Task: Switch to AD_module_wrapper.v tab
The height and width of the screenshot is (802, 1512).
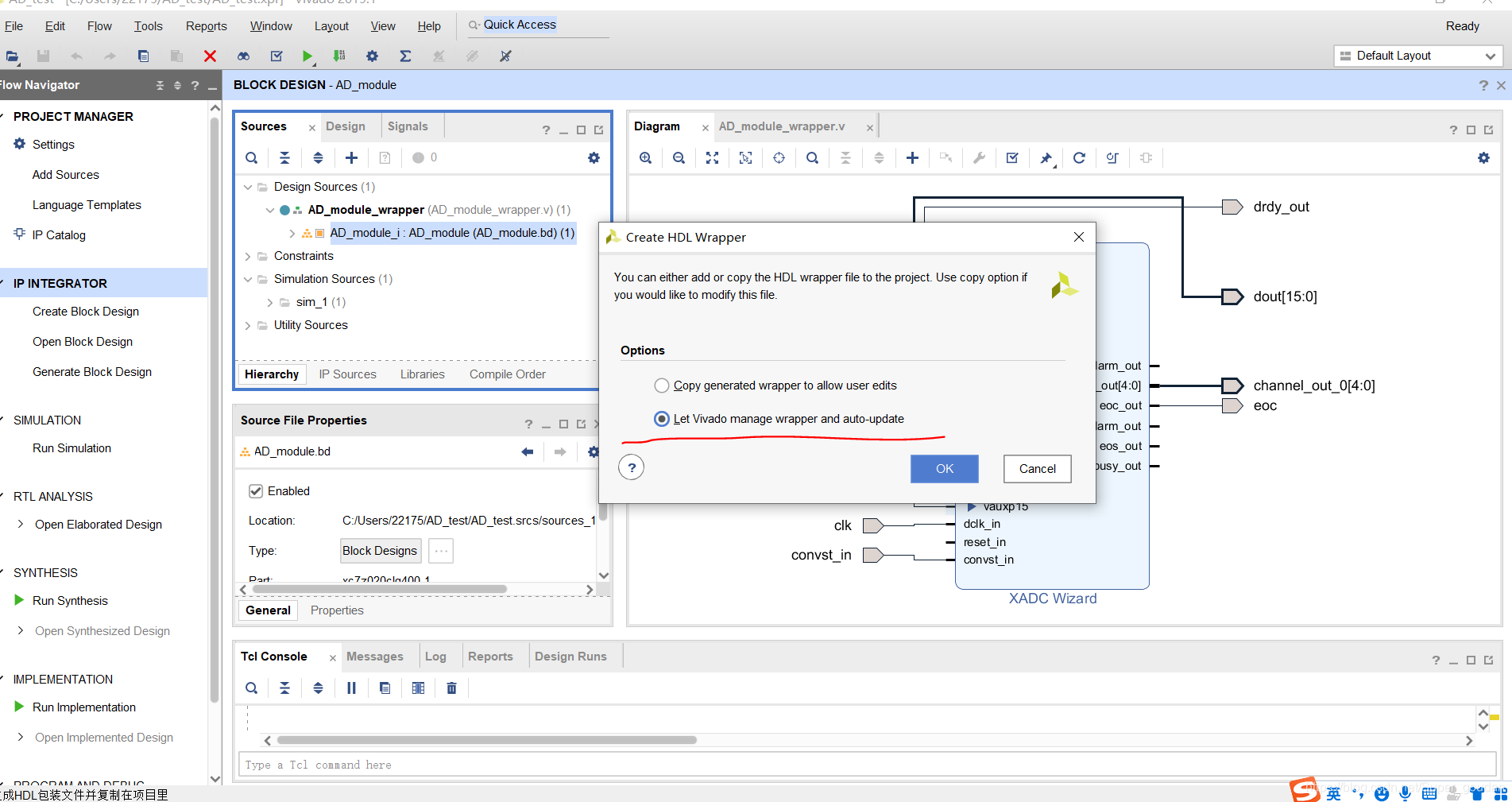Action: pyautogui.click(x=782, y=126)
